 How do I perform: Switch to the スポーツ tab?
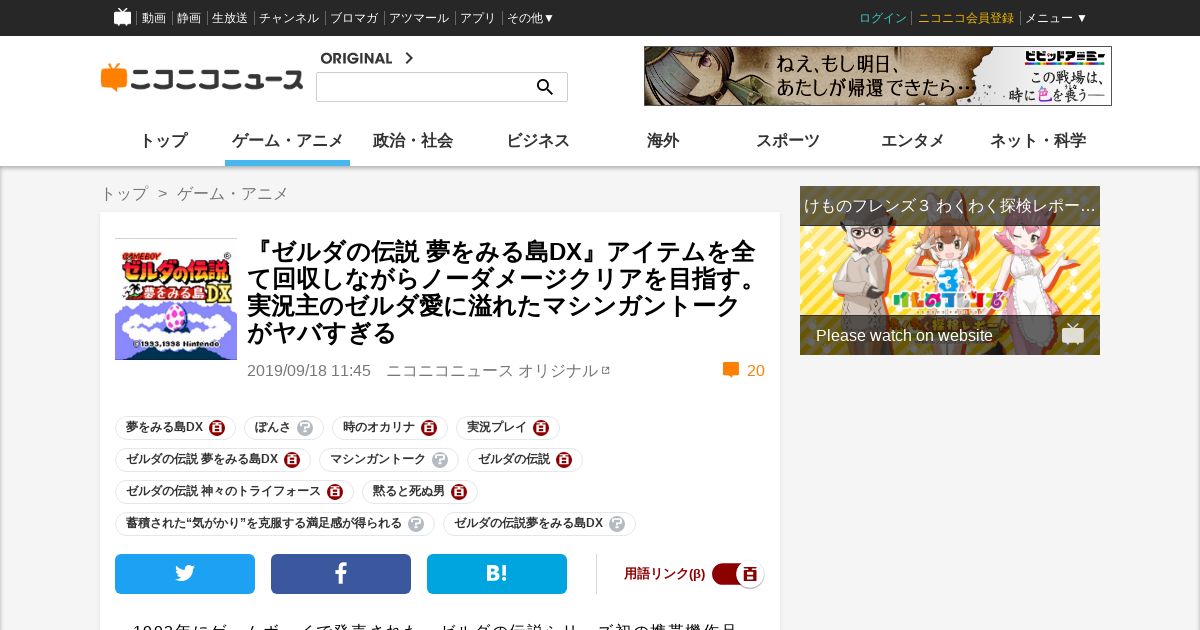(x=788, y=141)
